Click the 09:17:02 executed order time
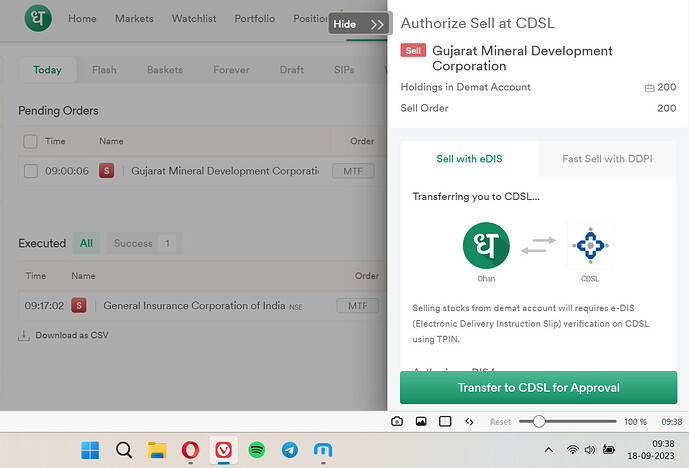 [x=44, y=305]
